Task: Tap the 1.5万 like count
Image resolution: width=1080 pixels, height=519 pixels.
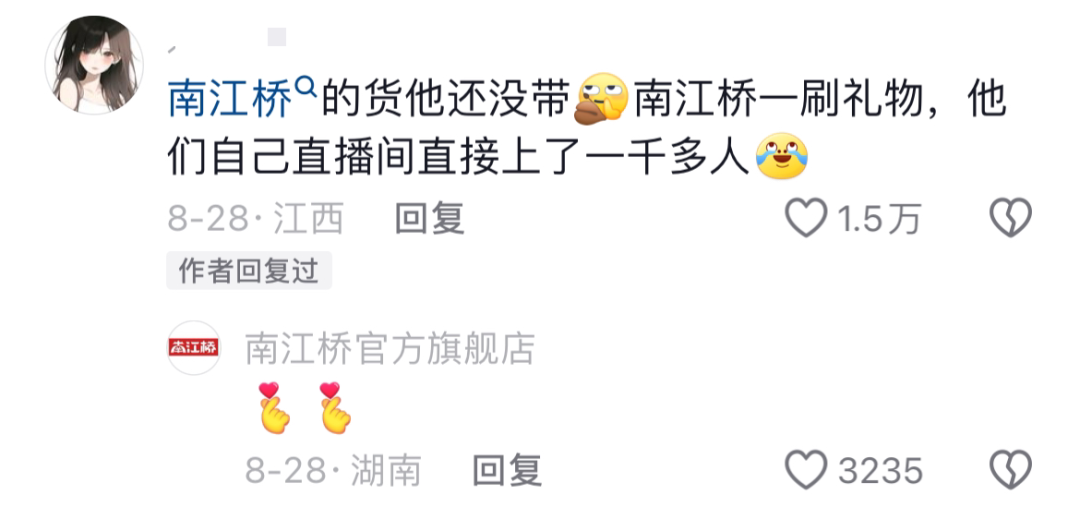Action: [x=878, y=220]
